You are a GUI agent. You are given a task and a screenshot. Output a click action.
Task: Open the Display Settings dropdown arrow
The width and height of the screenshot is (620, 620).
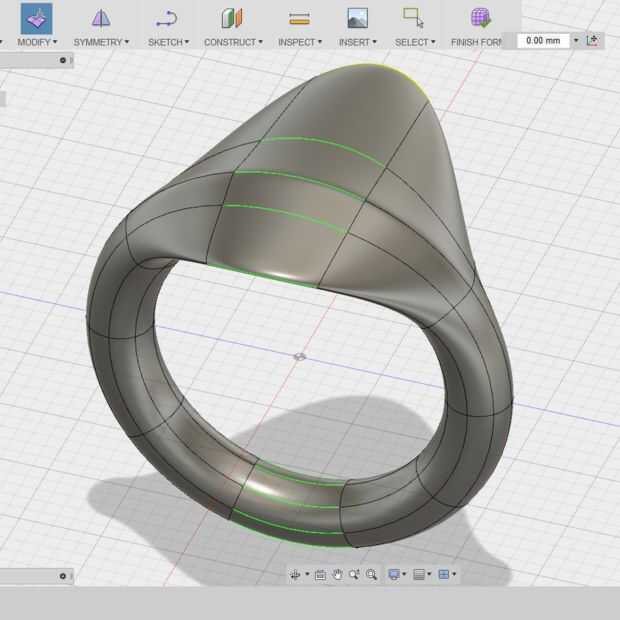tap(404, 574)
